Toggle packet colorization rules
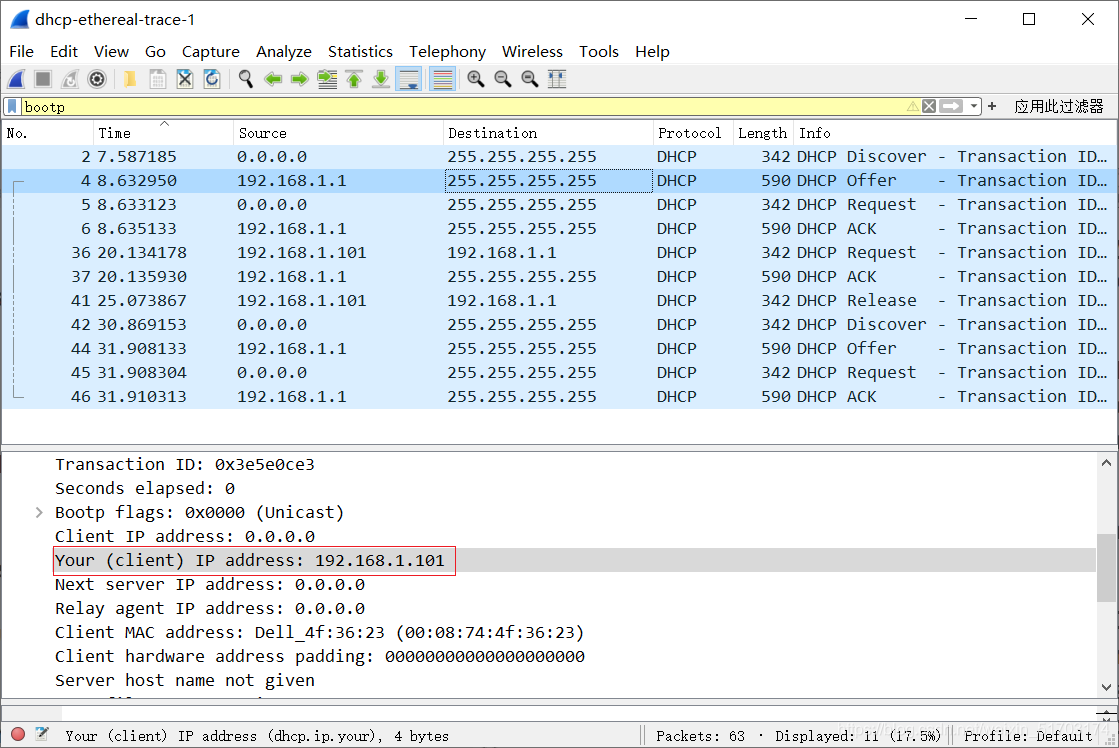The height and width of the screenshot is (748, 1119). 442,79
